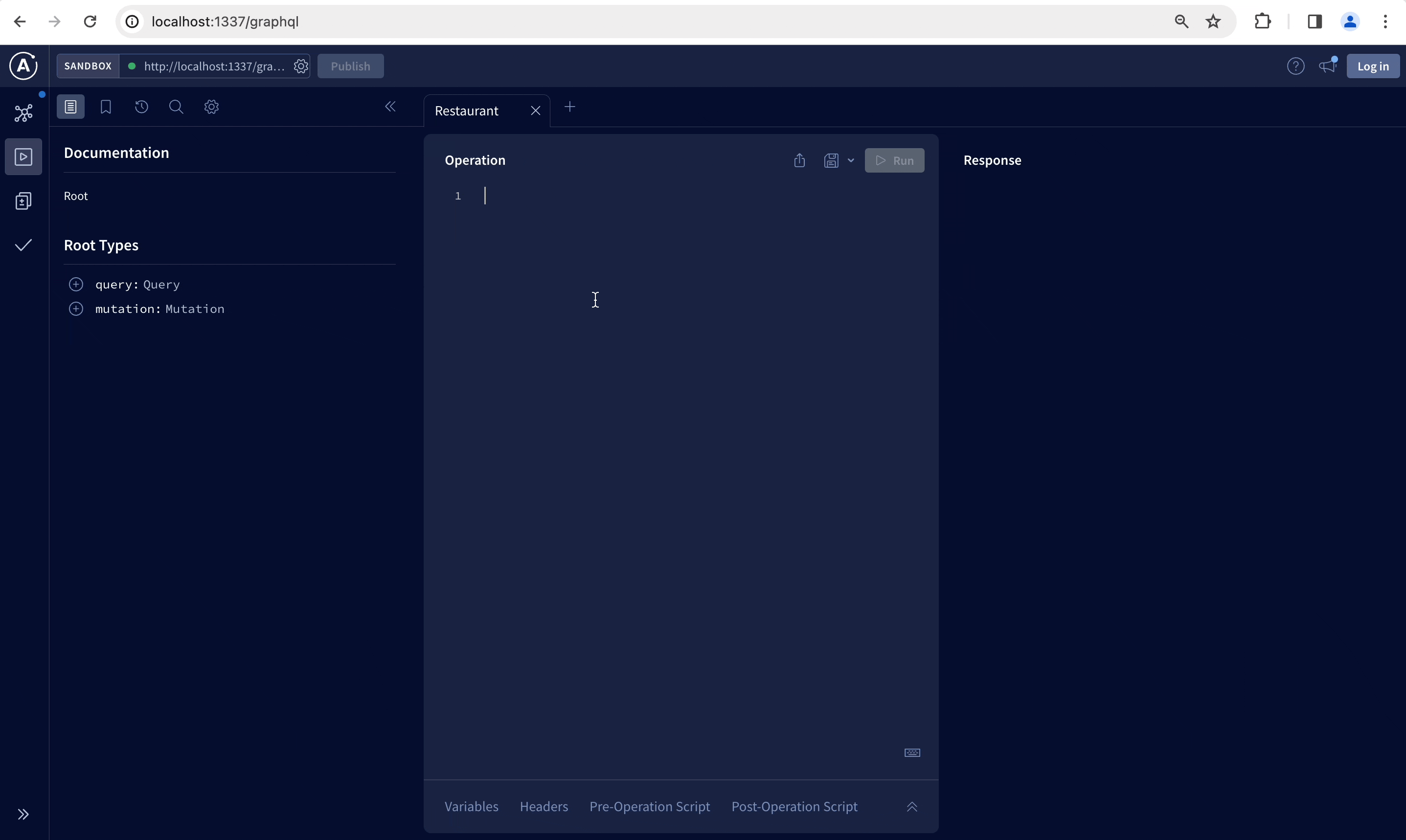
Task: Open bookmarks in the documentation panel
Action: click(105, 107)
